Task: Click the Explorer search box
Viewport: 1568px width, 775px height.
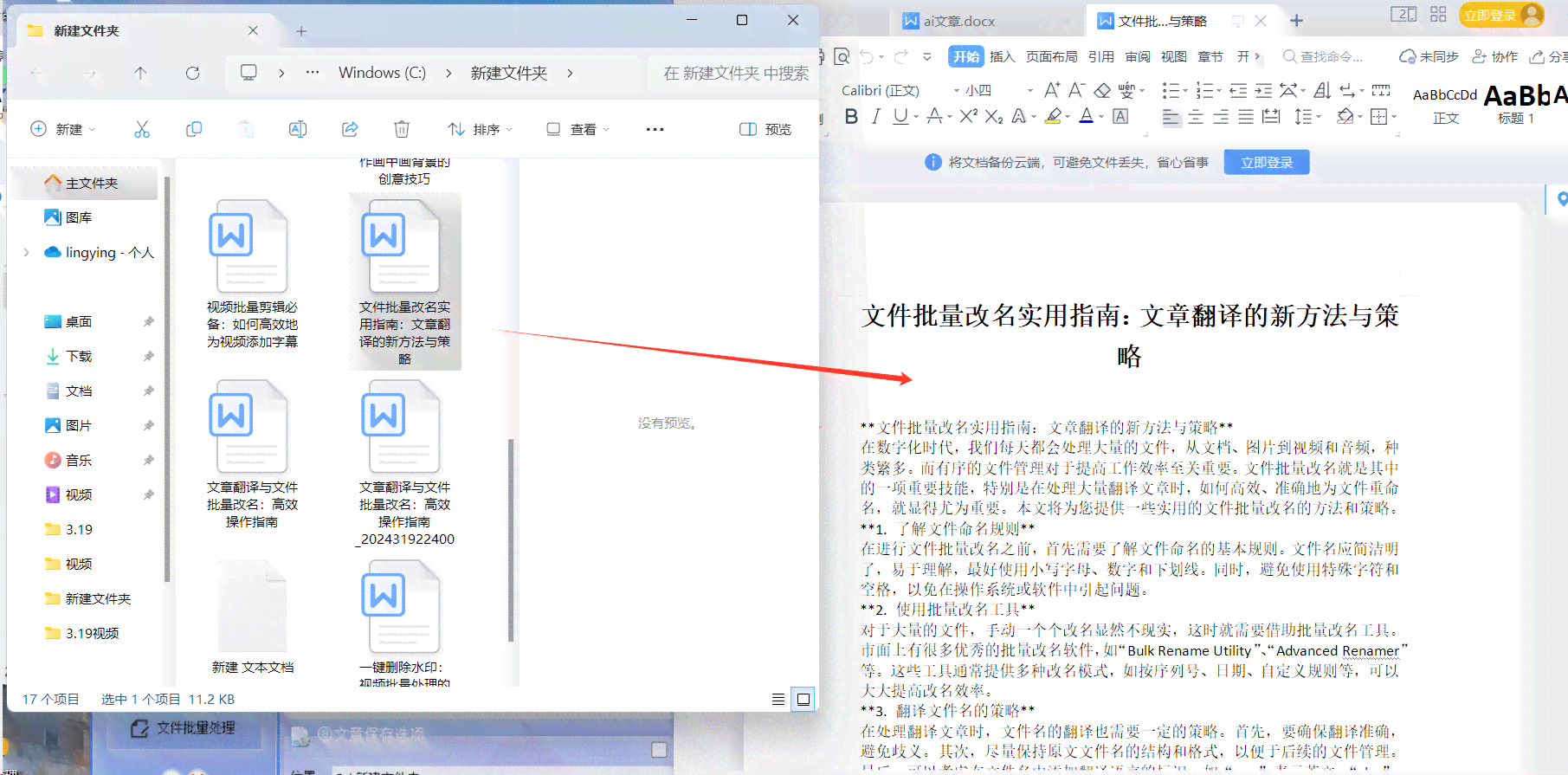Action: (x=732, y=74)
